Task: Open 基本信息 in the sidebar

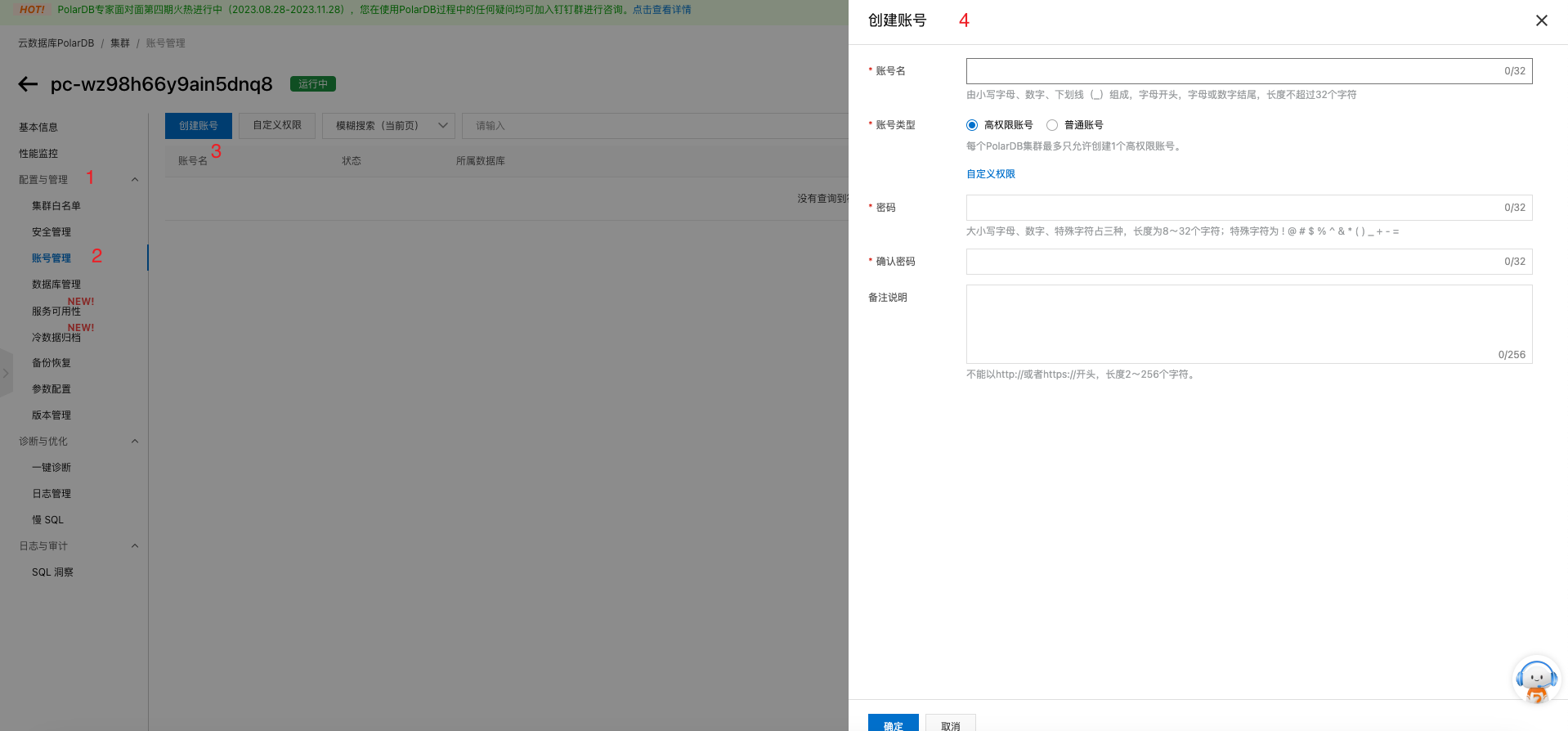Action: [x=38, y=128]
